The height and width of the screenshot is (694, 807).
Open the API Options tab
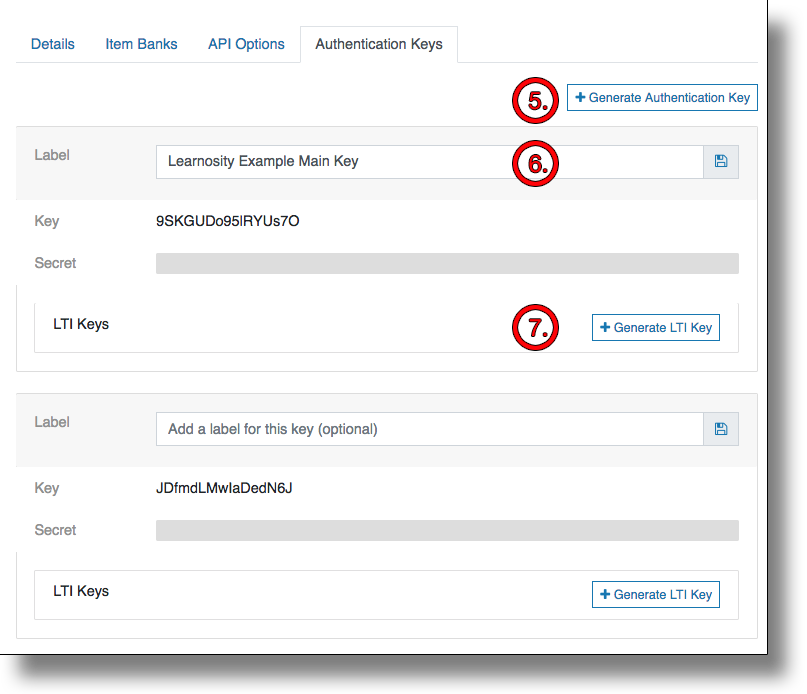point(246,44)
